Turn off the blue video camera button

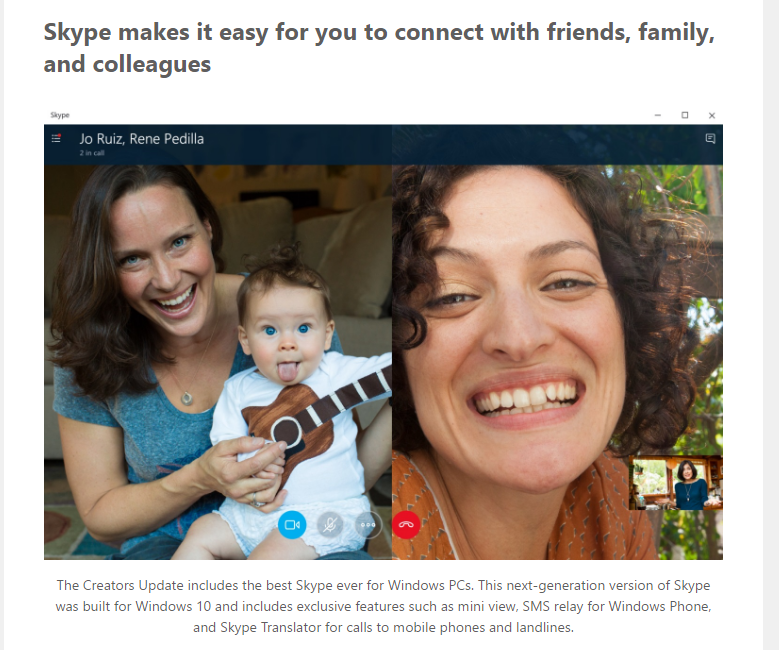coord(292,525)
